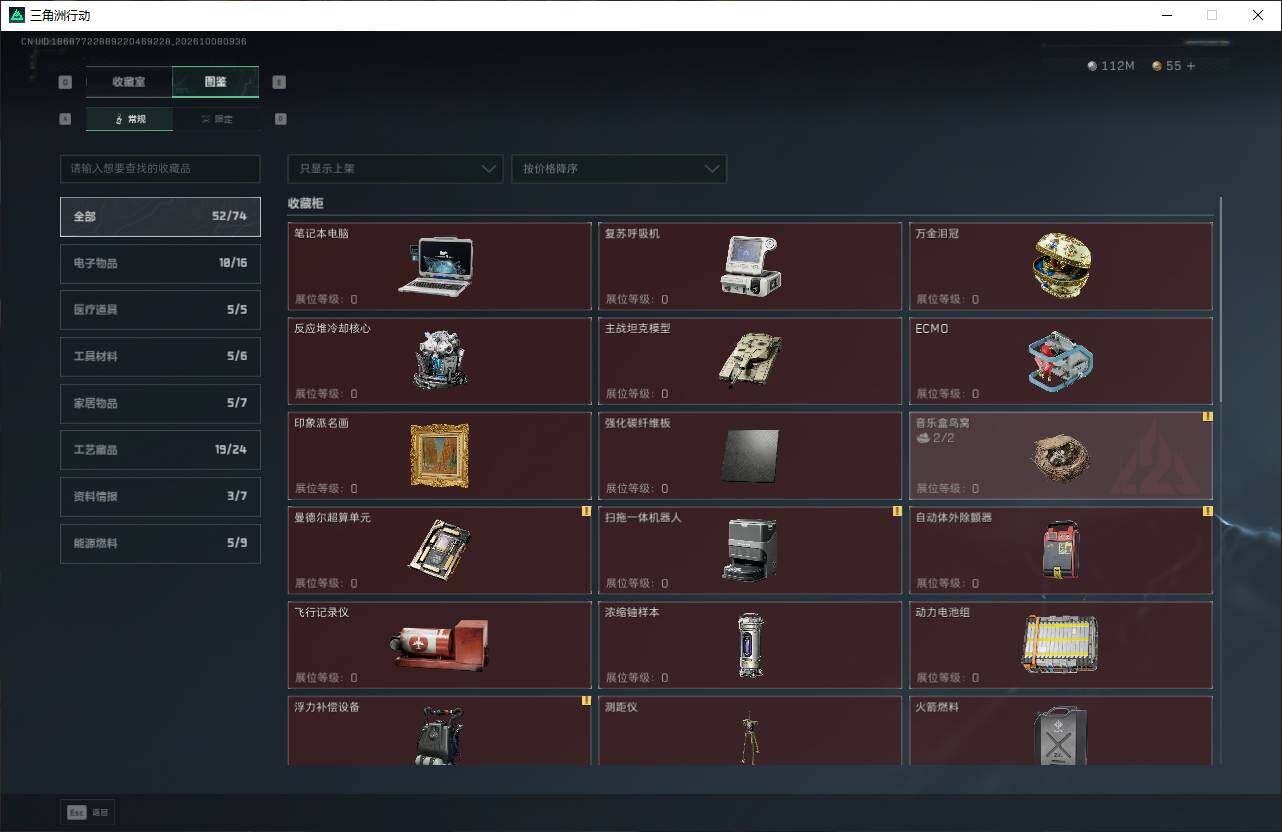
Task: Click the 扫拖一体机器人 robot vacuum image
Action: pyautogui.click(x=750, y=549)
